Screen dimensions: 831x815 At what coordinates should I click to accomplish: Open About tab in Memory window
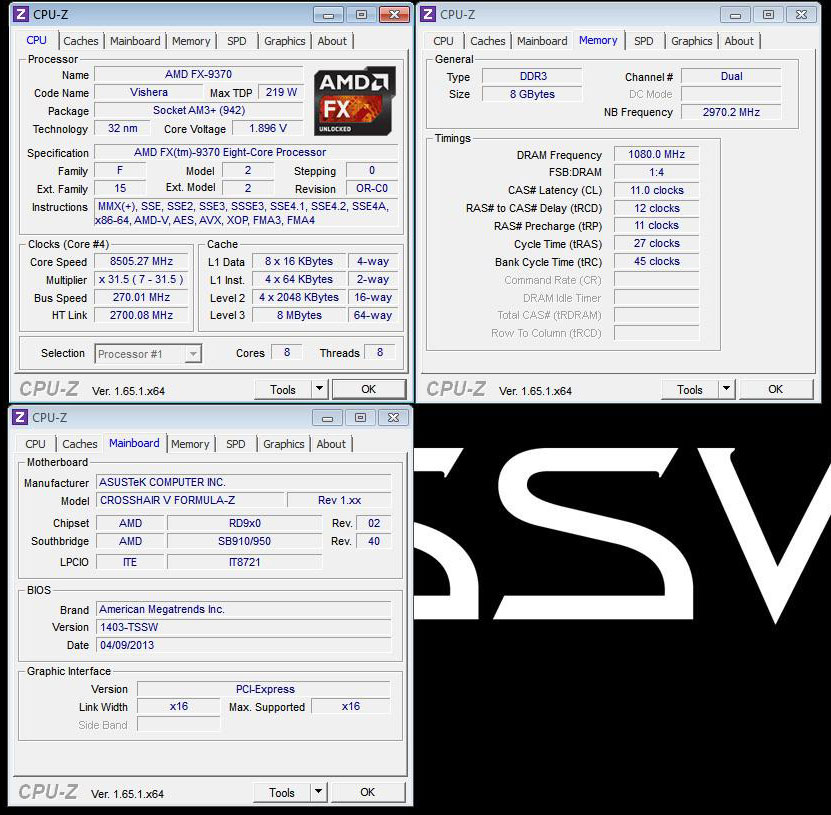point(739,41)
